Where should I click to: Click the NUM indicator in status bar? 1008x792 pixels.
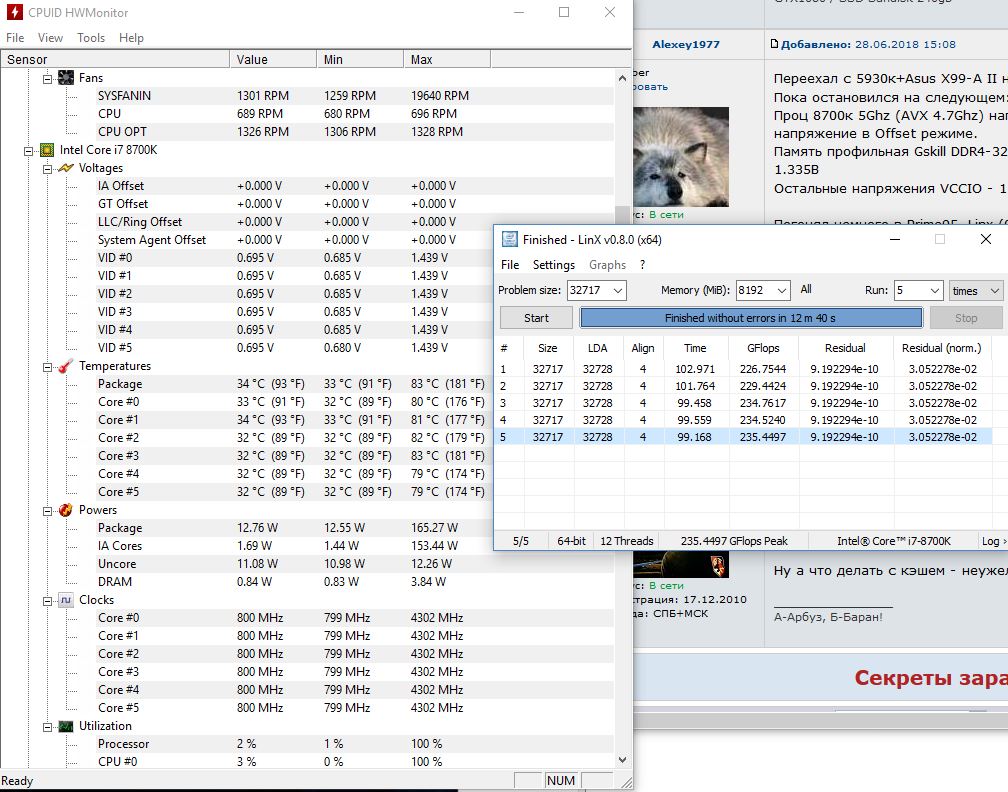(x=561, y=780)
